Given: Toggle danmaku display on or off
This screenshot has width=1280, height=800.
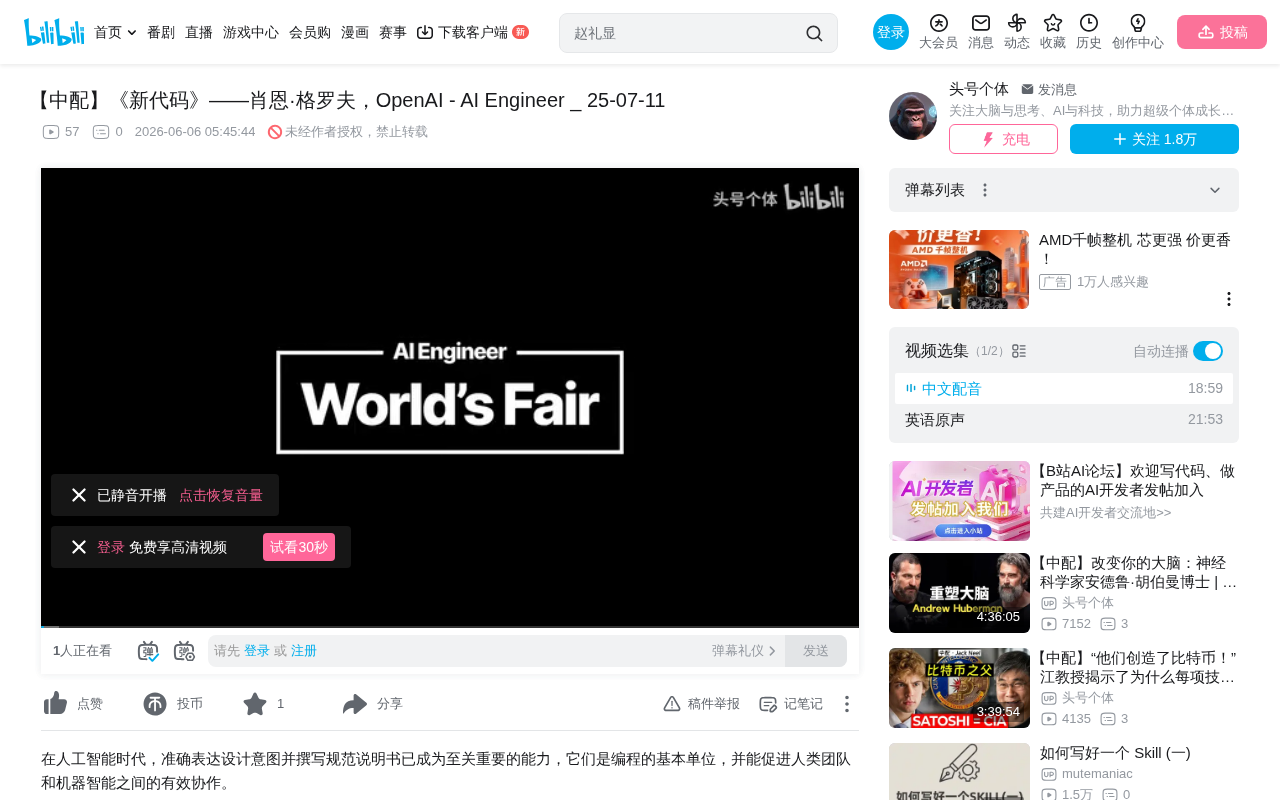Looking at the screenshot, I should click(x=148, y=651).
